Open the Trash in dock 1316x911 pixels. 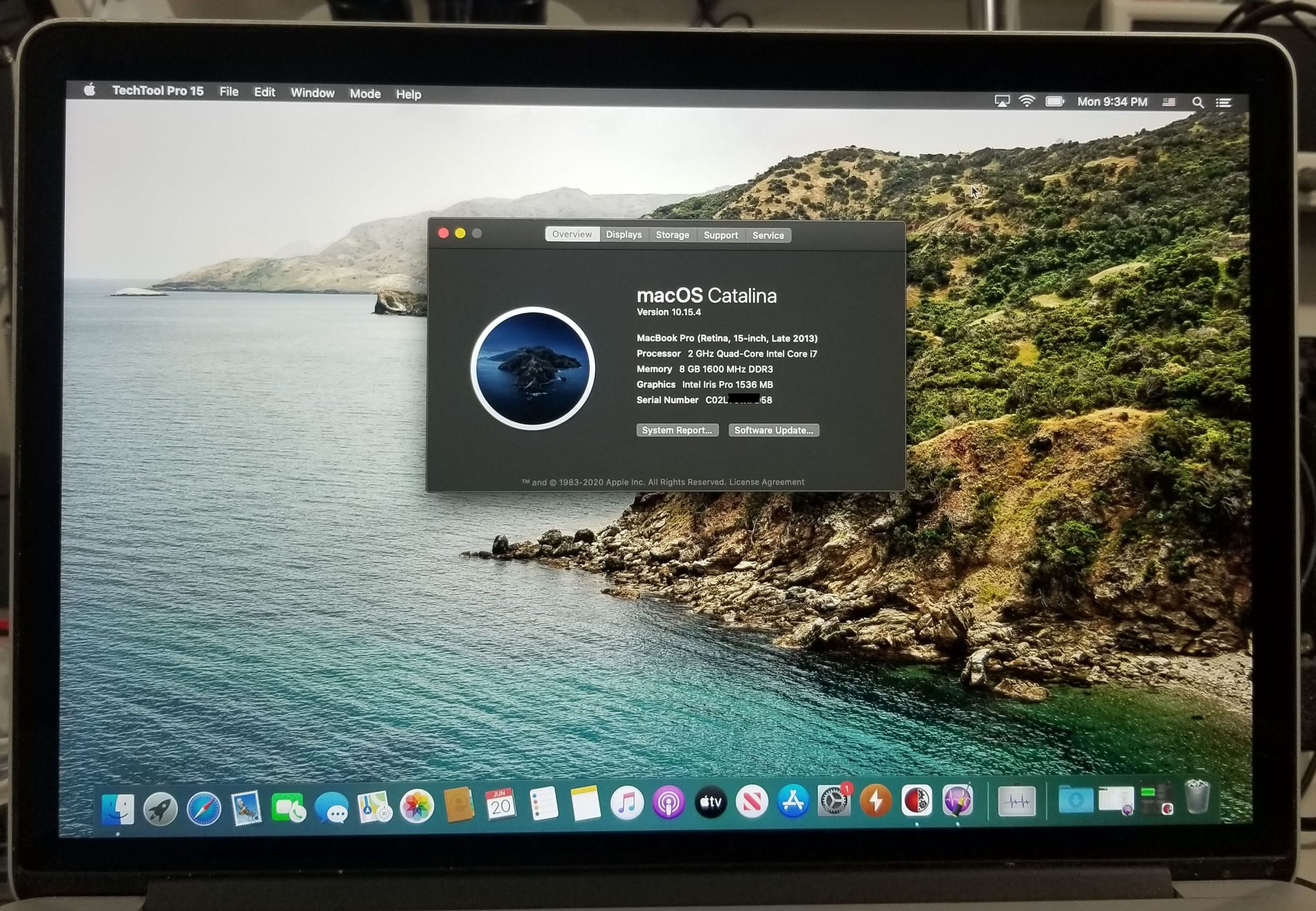(1197, 797)
